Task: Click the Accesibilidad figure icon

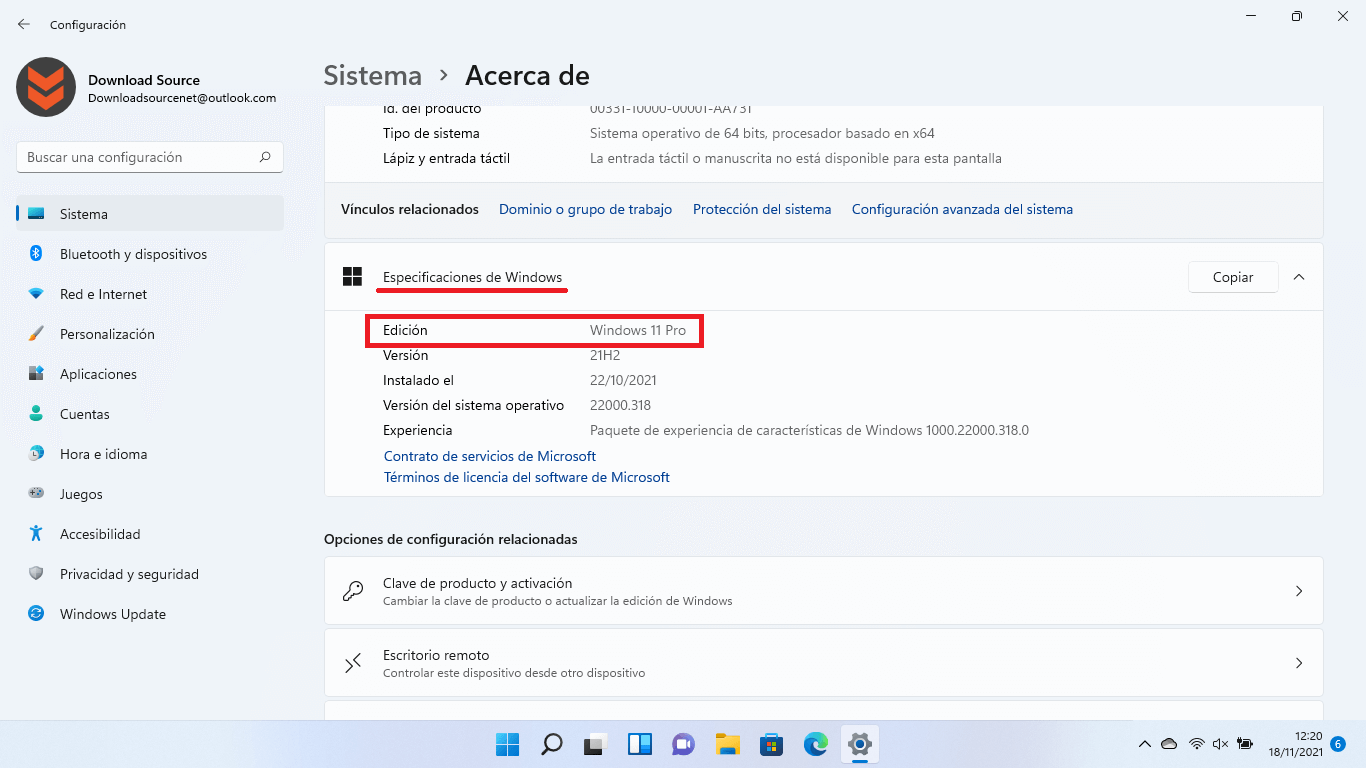Action: 36,534
